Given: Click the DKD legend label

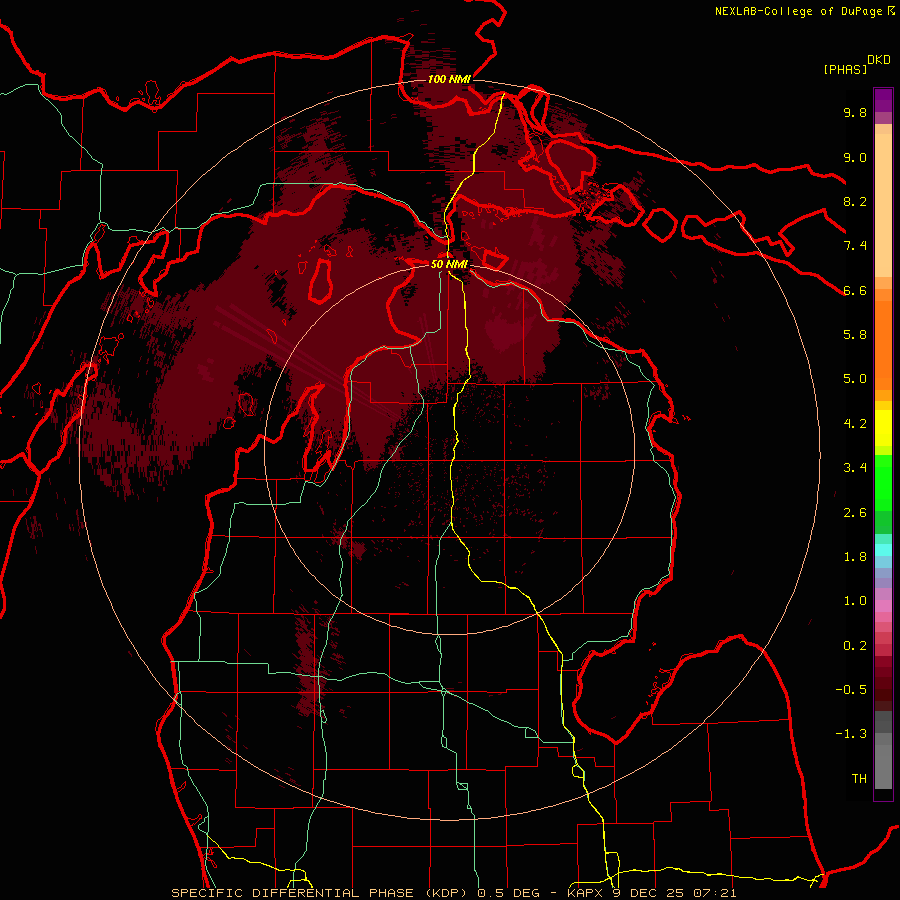Looking at the screenshot, I should pyautogui.click(x=879, y=60).
